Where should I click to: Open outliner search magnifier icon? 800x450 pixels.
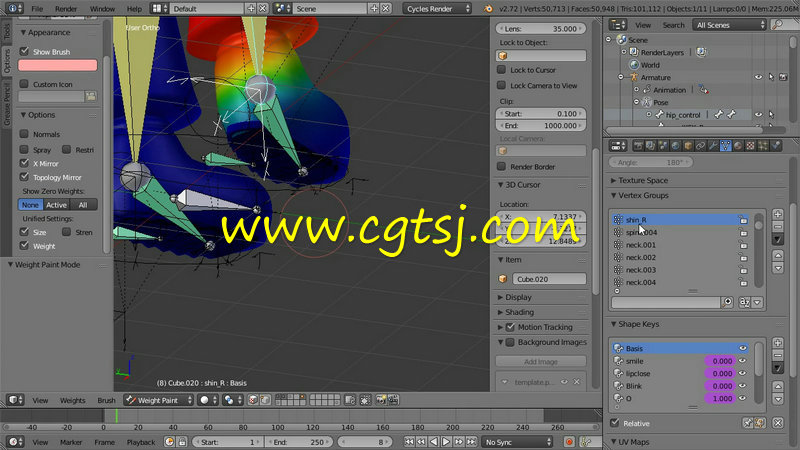pos(777,24)
